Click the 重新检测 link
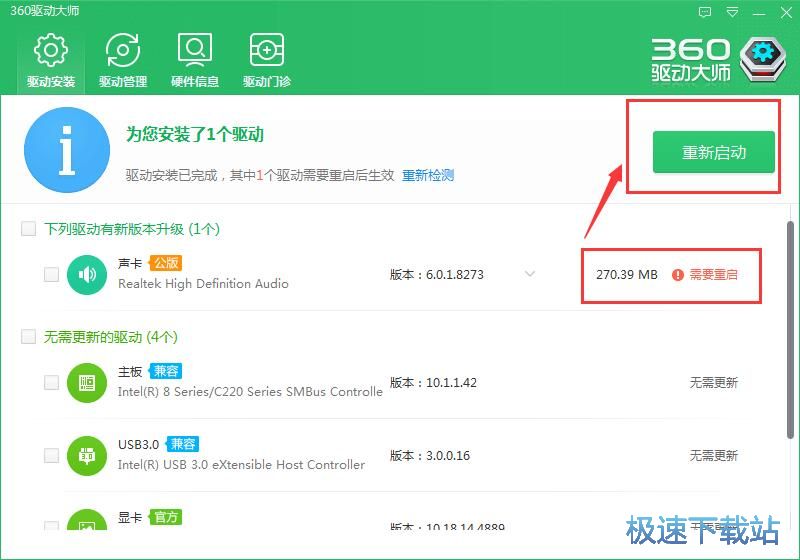The height and width of the screenshot is (560, 800). point(428,175)
